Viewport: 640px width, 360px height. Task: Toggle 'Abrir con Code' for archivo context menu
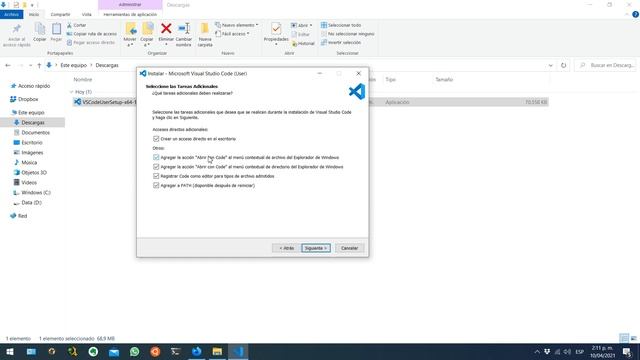tap(156, 157)
